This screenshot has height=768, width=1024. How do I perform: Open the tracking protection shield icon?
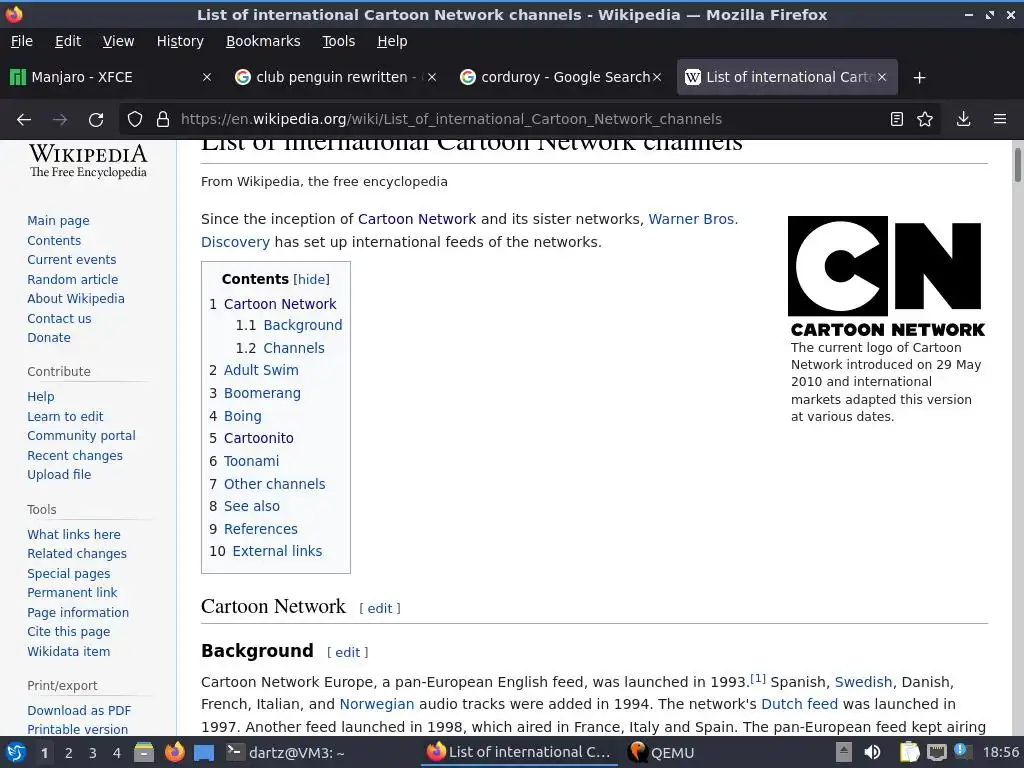[x=135, y=119]
